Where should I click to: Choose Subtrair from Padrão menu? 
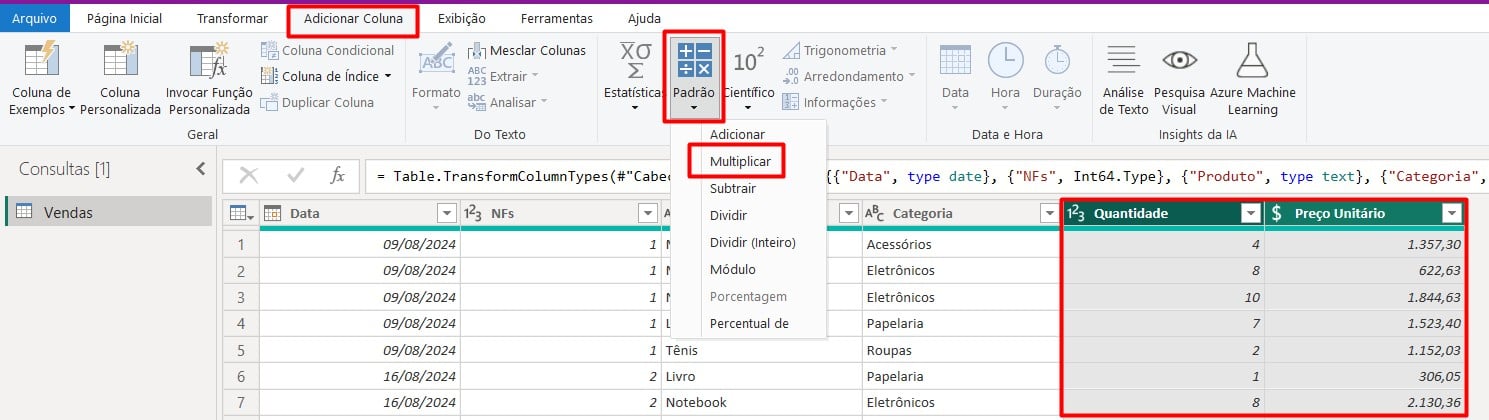point(733,188)
